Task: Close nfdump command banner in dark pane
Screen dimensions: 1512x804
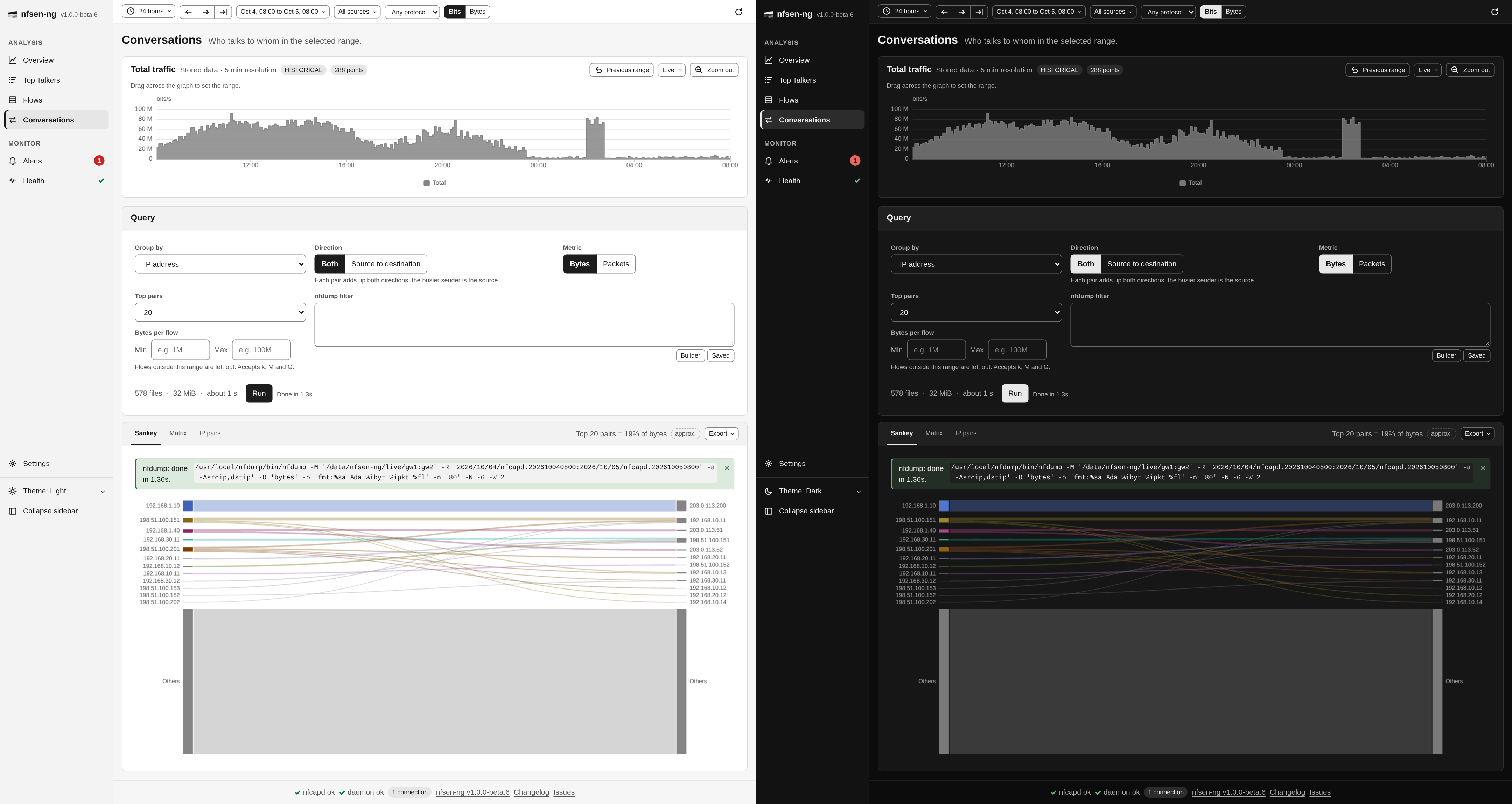Action: point(1483,468)
